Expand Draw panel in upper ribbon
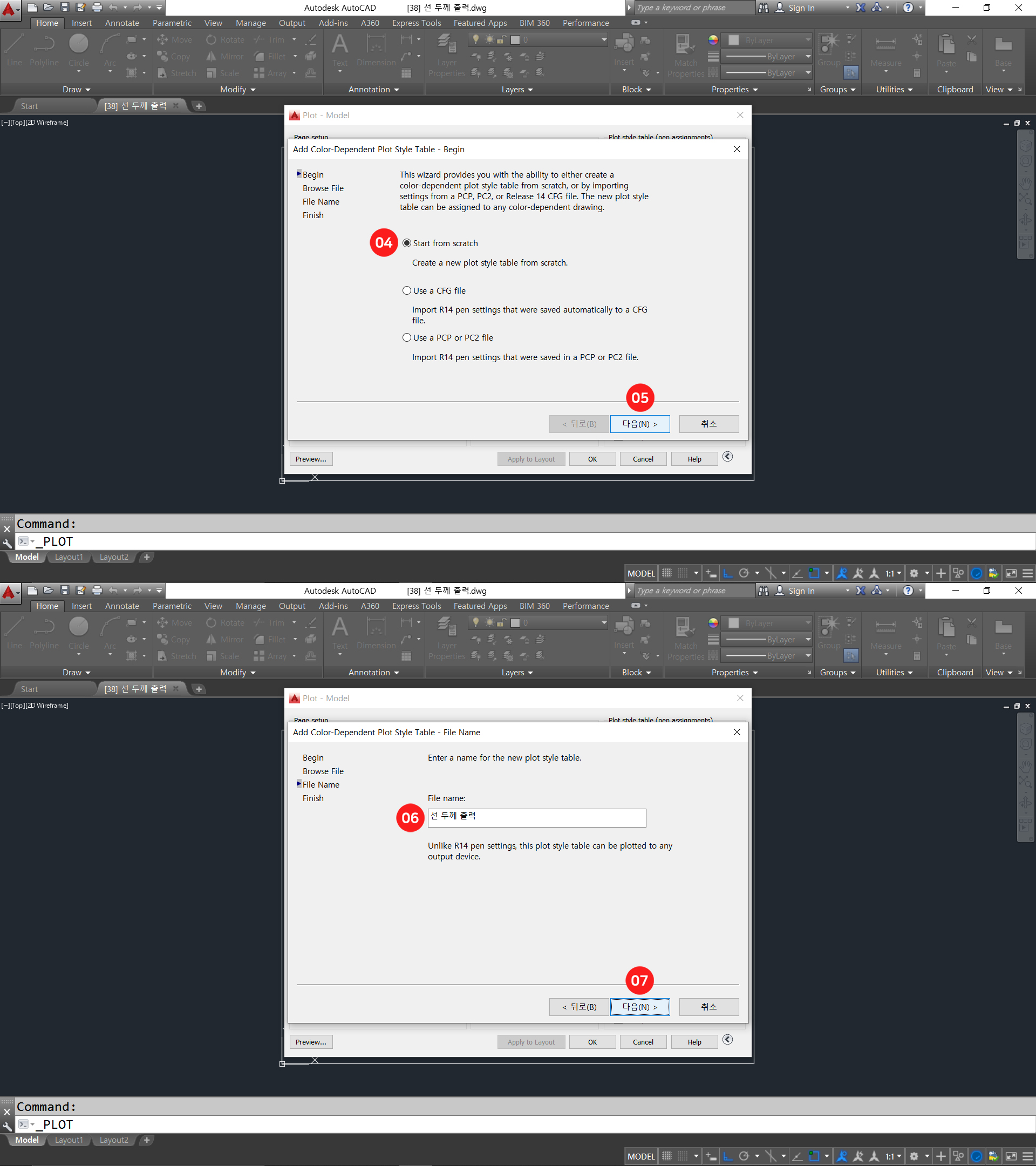 77,90
